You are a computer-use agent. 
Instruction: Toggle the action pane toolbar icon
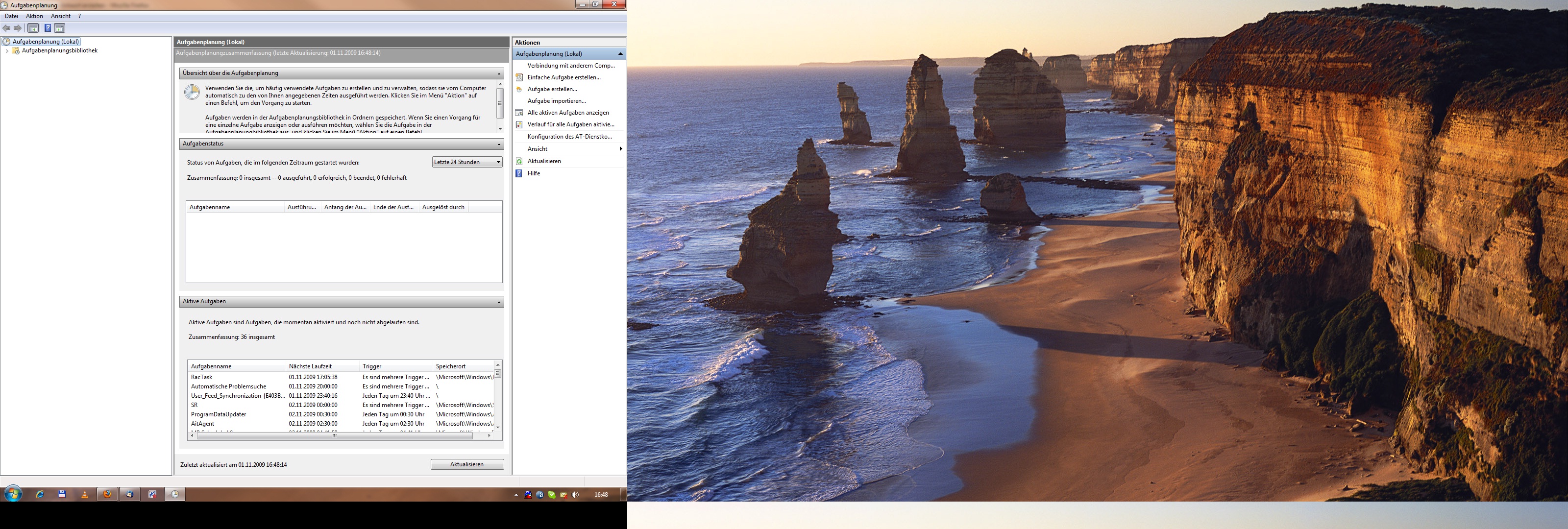(x=60, y=28)
